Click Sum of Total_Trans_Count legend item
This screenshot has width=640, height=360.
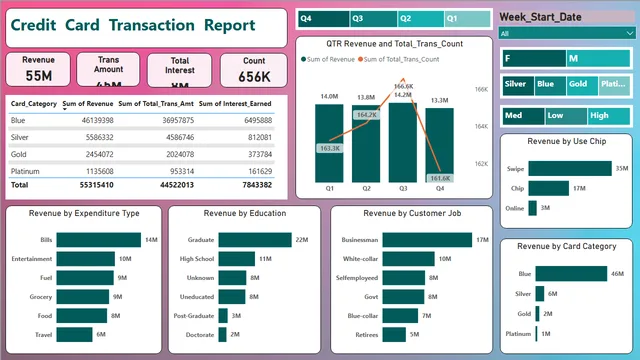399,59
